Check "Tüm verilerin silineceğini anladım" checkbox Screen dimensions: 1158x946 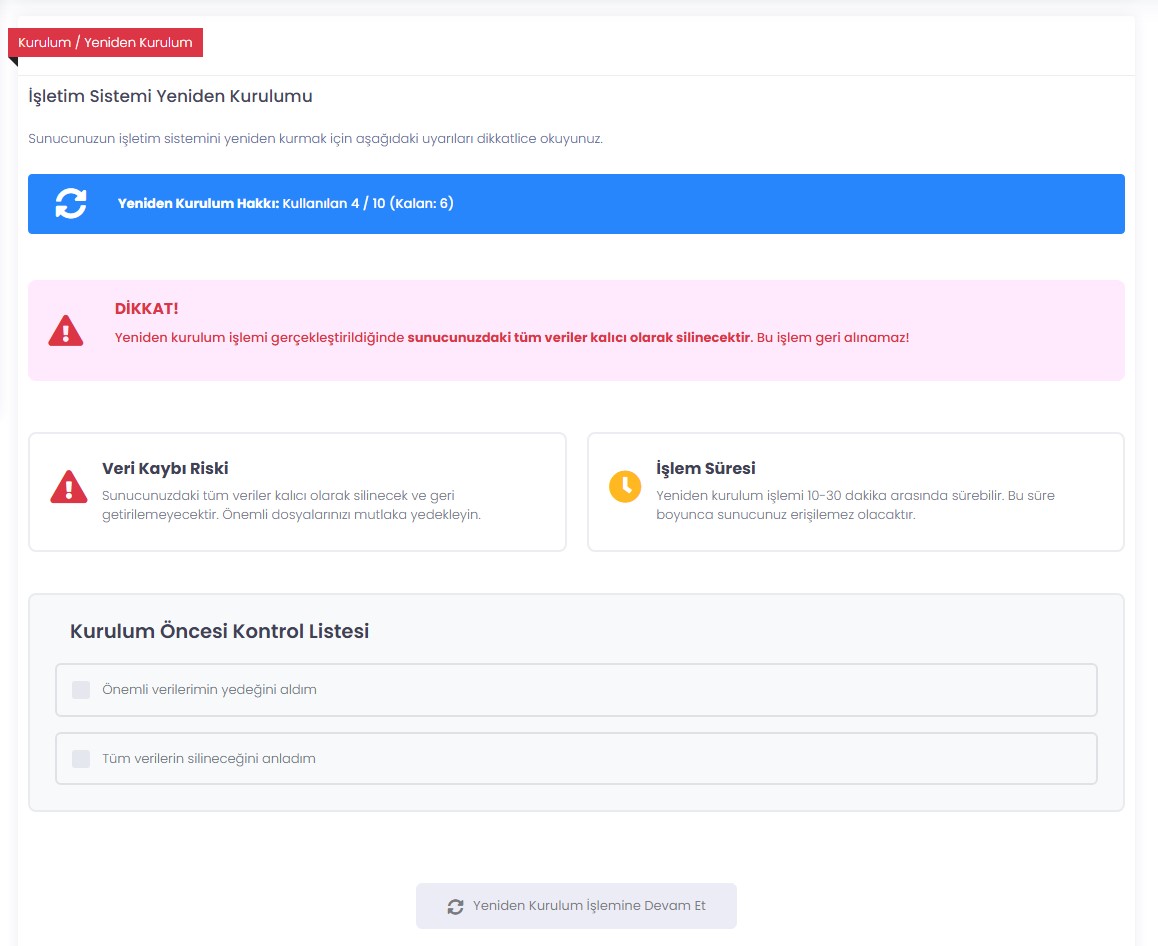tap(81, 758)
